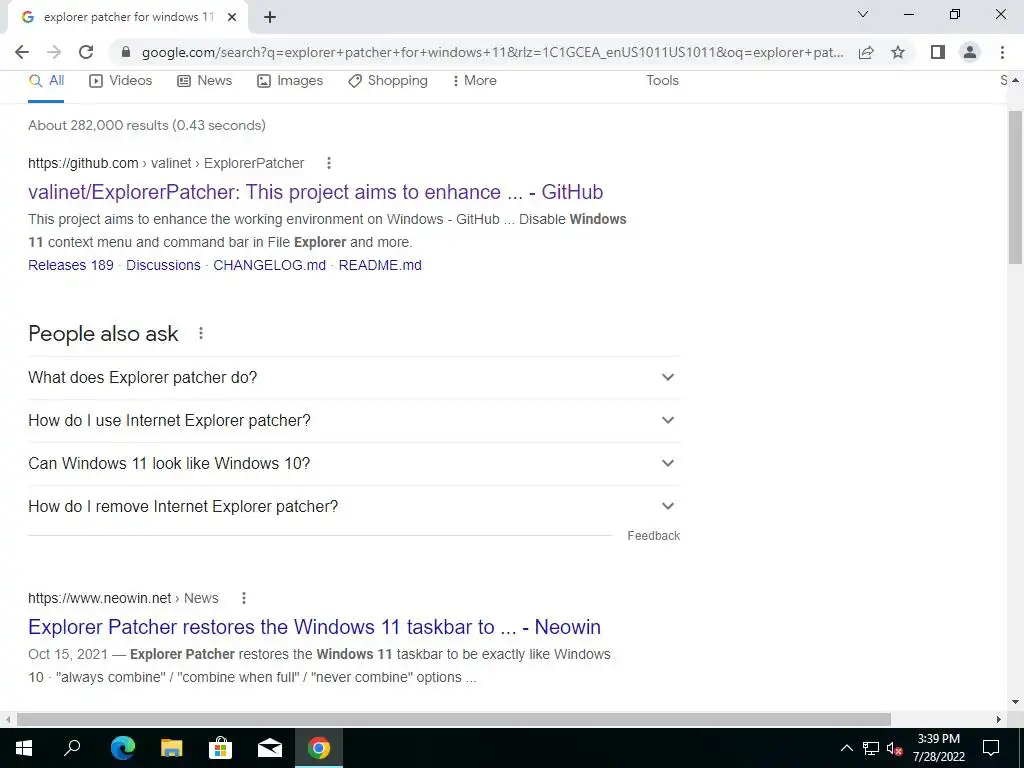This screenshot has width=1024, height=768.
Task: Go back to the previous page
Action: [x=22, y=52]
